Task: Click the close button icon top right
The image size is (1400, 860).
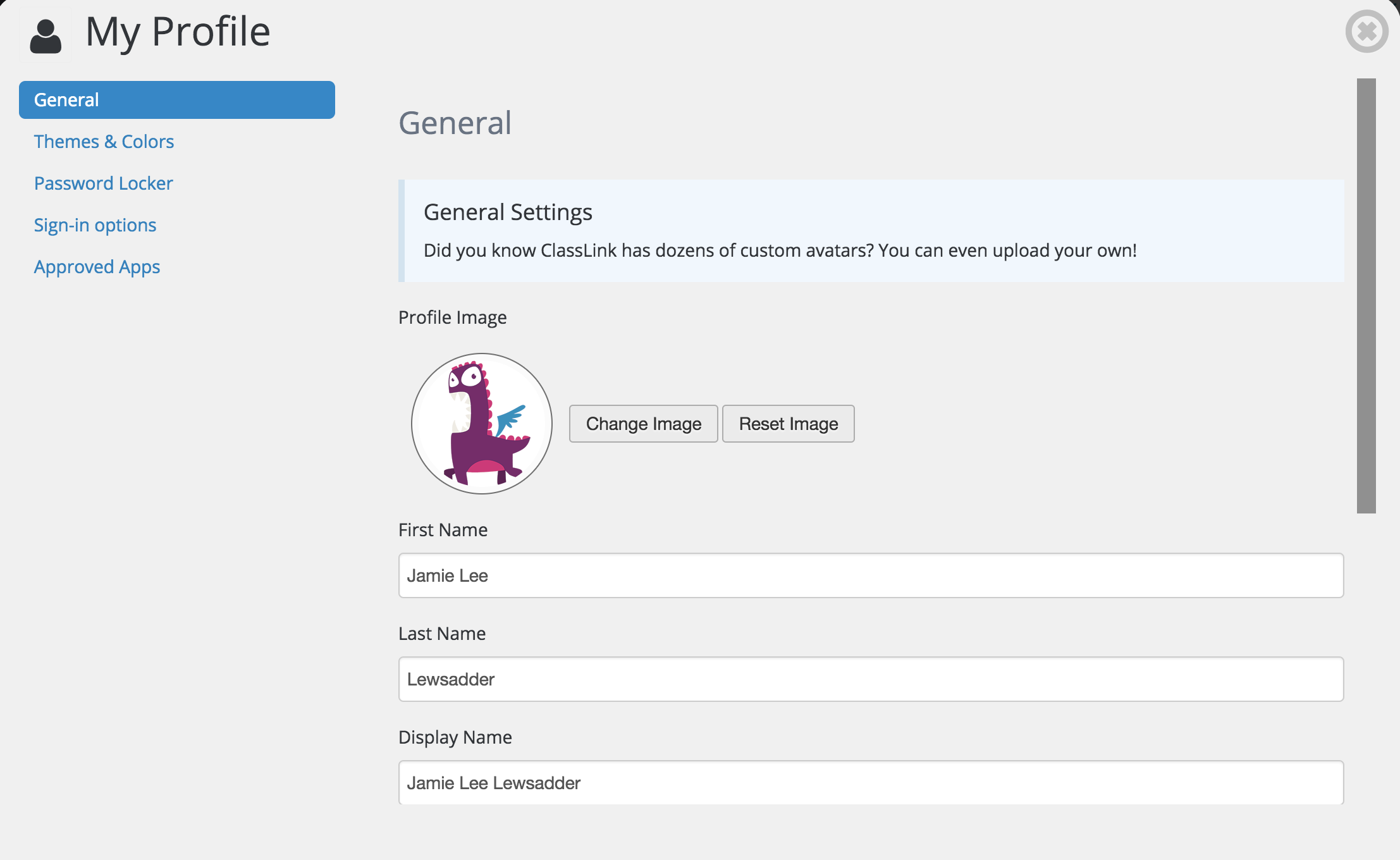Action: pyautogui.click(x=1366, y=30)
